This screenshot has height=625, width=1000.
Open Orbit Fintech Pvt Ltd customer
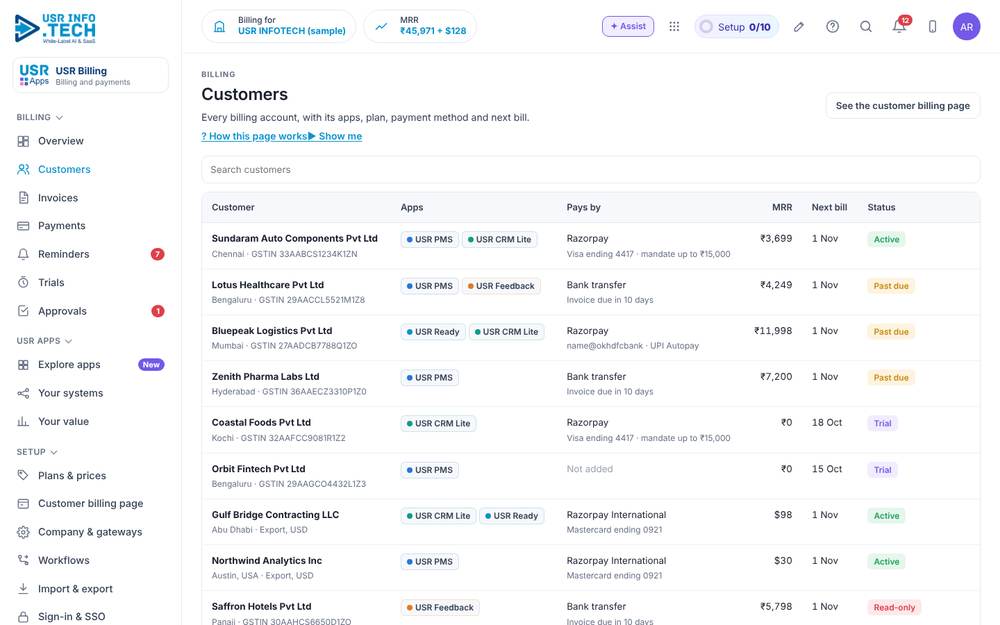click(258, 468)
